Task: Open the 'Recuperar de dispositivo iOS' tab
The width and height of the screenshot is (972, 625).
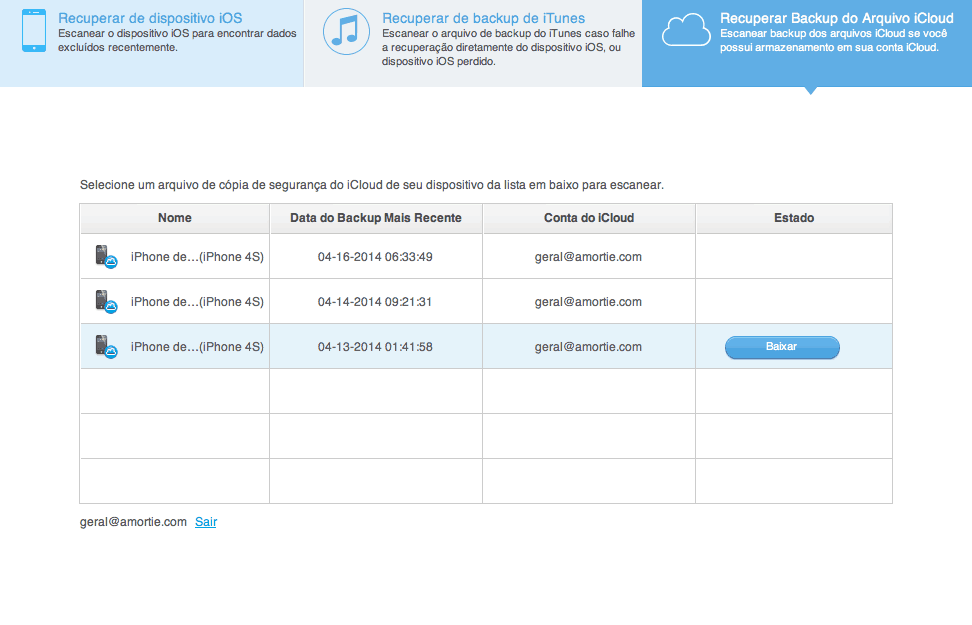Action: [x=152, y=43]
